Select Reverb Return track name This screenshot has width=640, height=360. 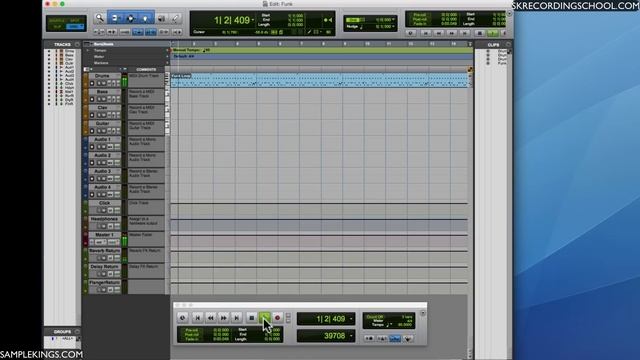pyautogui.click(x=104, y=251)
